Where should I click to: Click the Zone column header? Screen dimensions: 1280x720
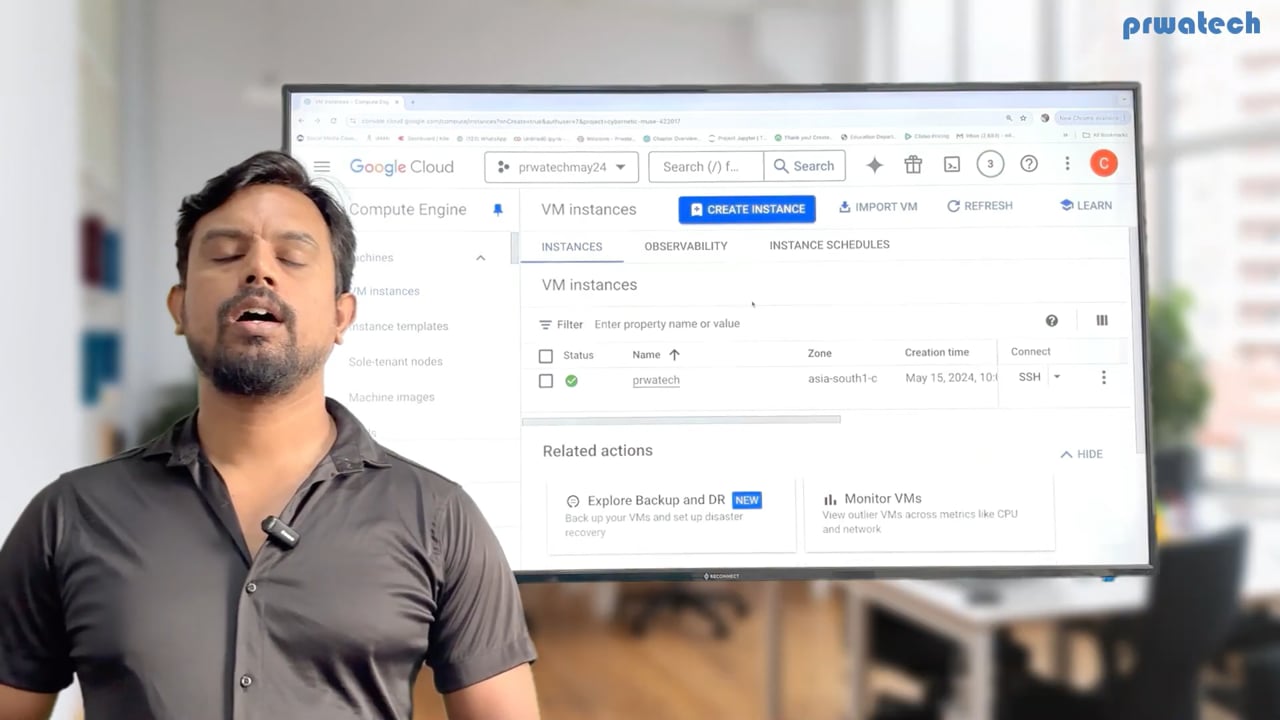820,353
